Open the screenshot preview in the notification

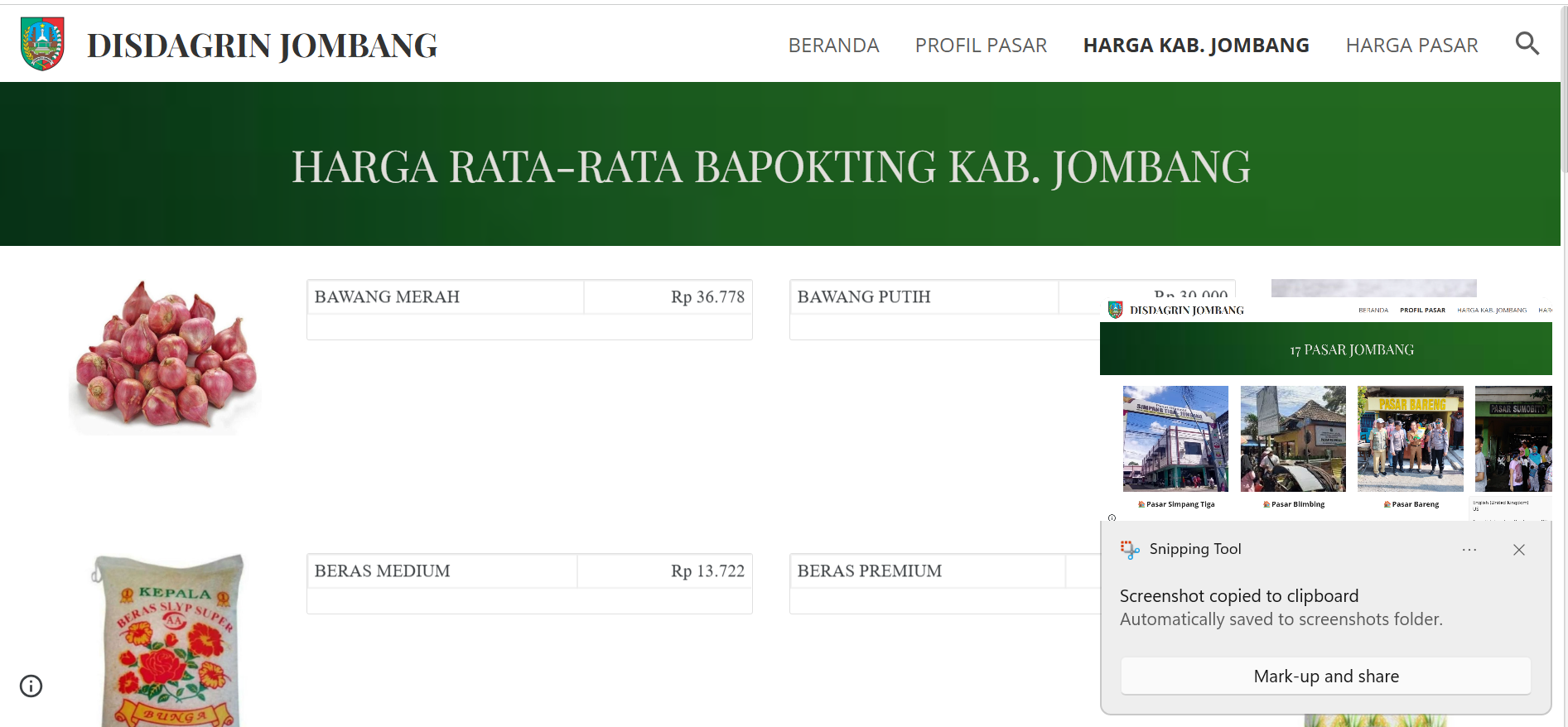[1325, 410]
